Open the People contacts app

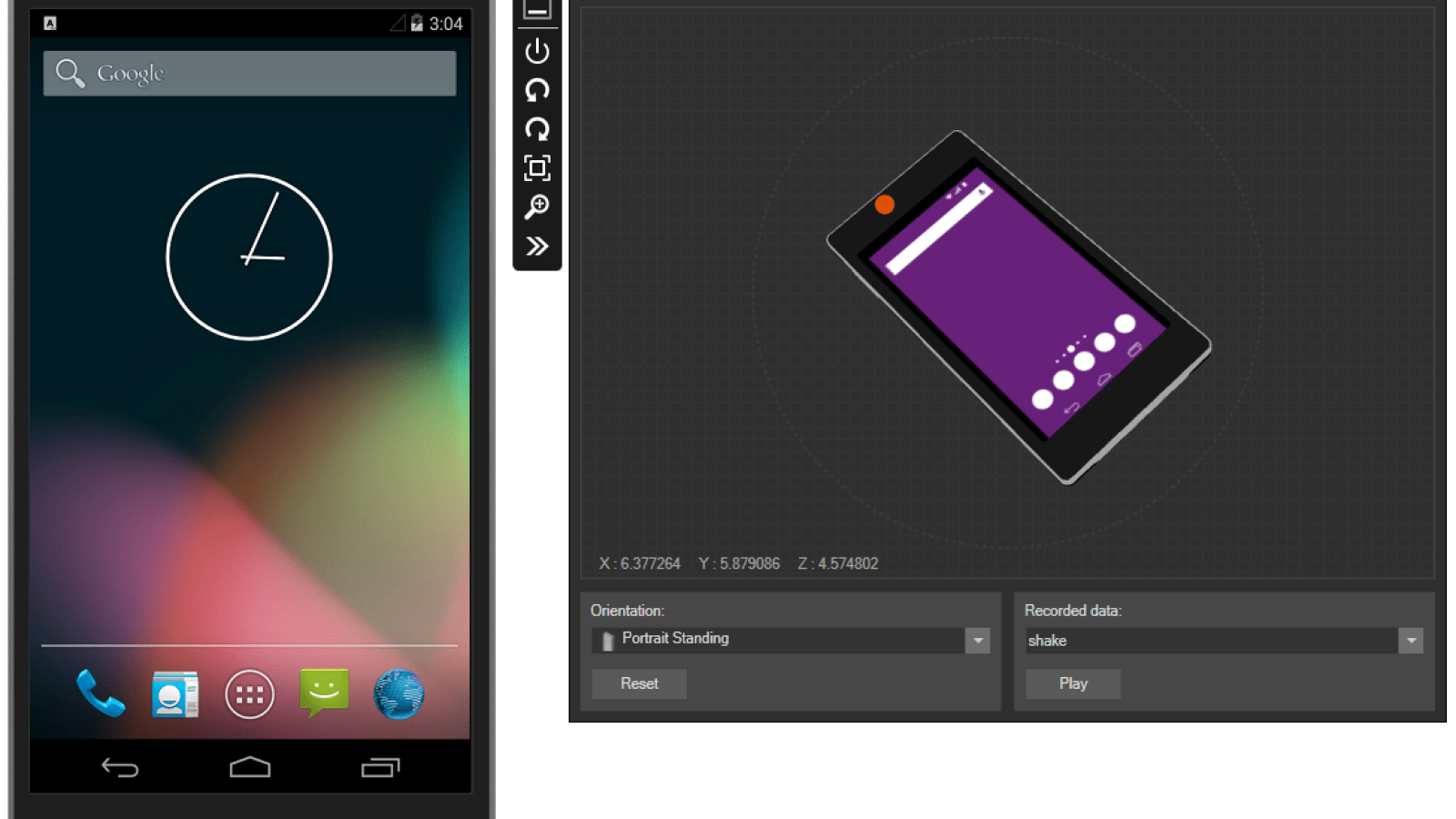point(175,694)
